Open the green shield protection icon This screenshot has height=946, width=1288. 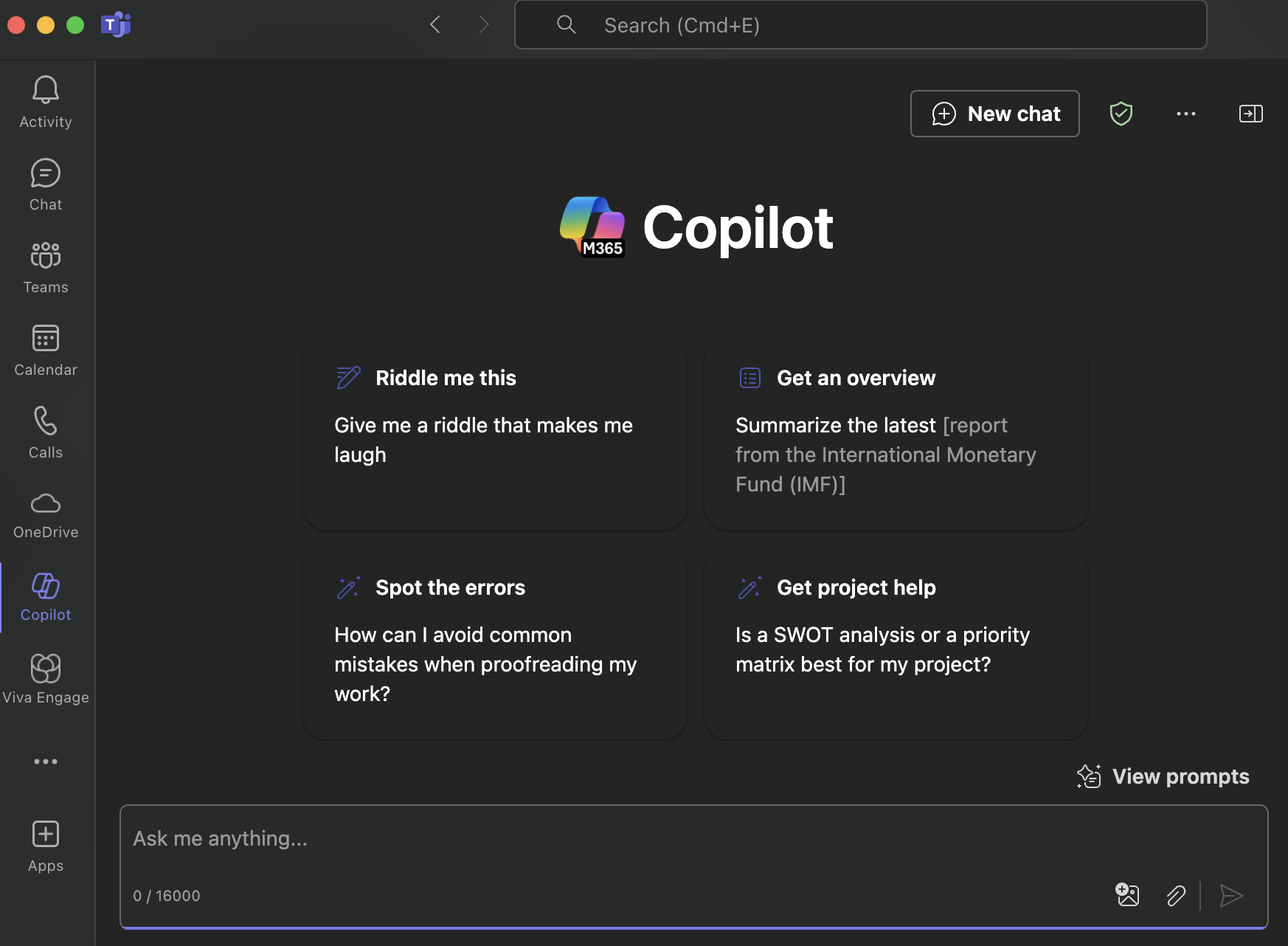1121,114
